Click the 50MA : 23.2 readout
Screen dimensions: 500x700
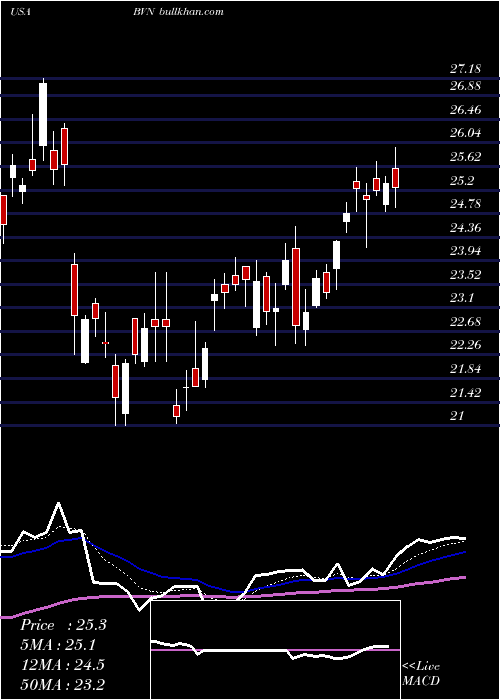[x=62, y=684]
